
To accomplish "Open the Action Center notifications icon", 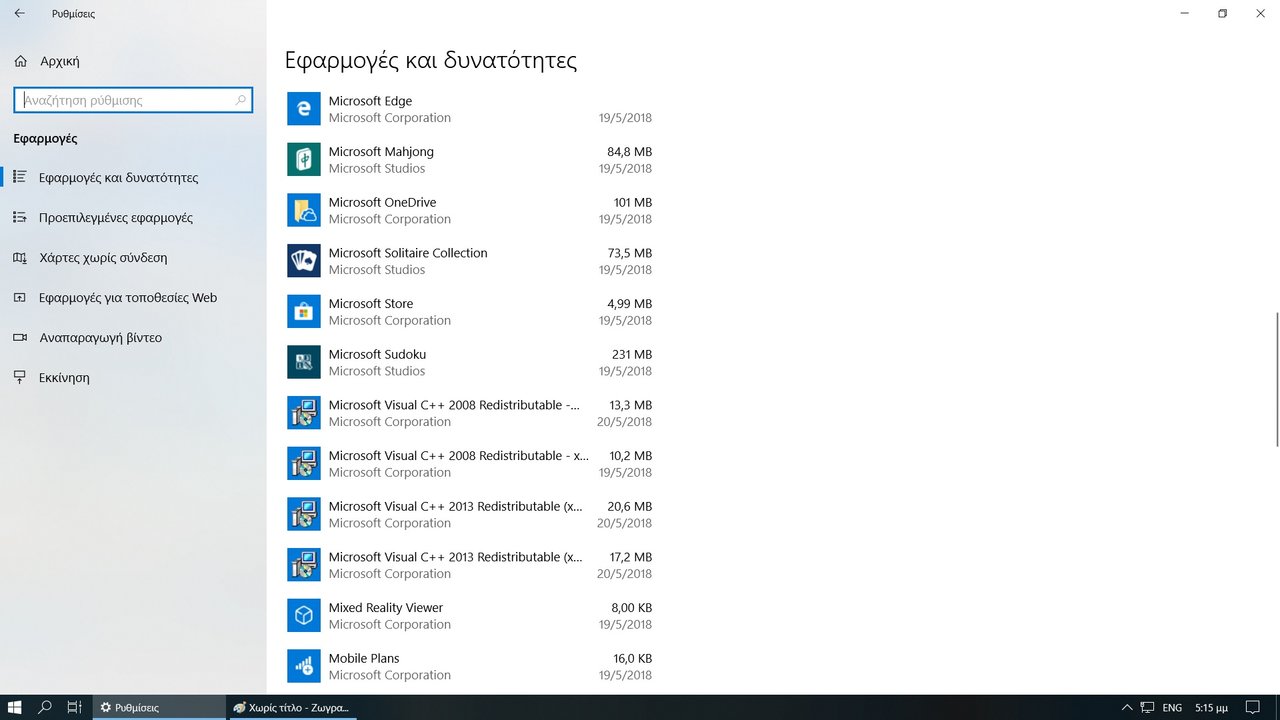I will [x=1251, y=707].
